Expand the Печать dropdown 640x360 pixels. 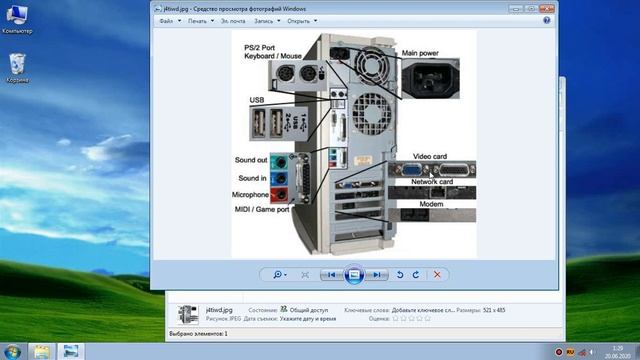coord(201,21)
